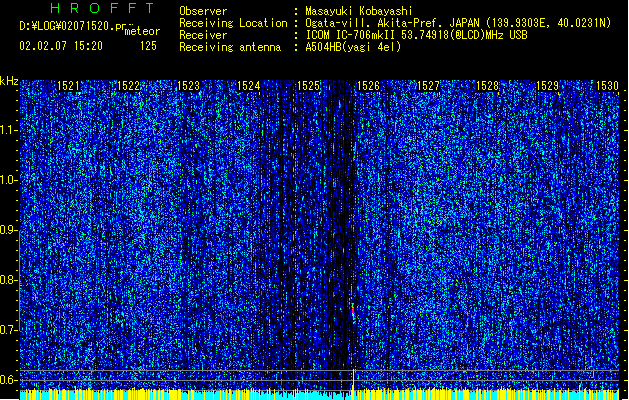Click time marker 1527

428,86
